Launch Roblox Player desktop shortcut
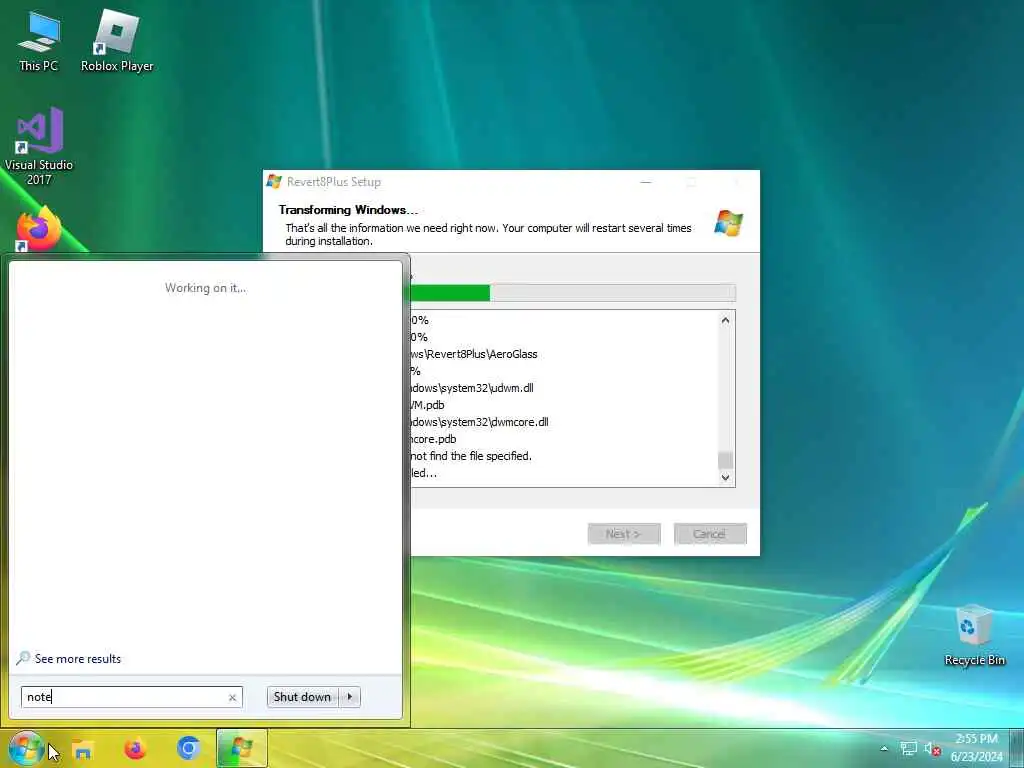 click(117, 41)
